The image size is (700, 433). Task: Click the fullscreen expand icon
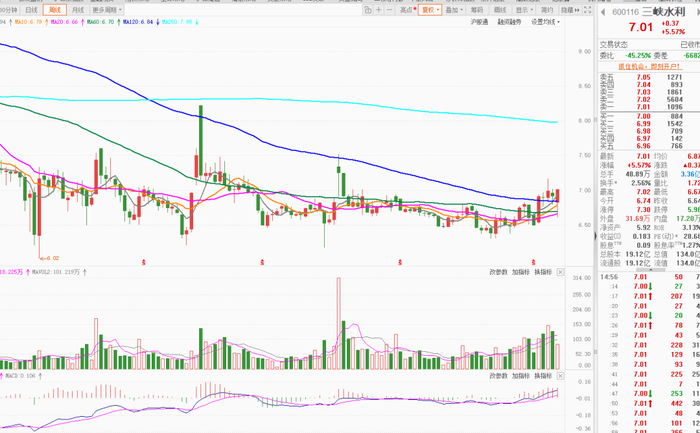588,10
